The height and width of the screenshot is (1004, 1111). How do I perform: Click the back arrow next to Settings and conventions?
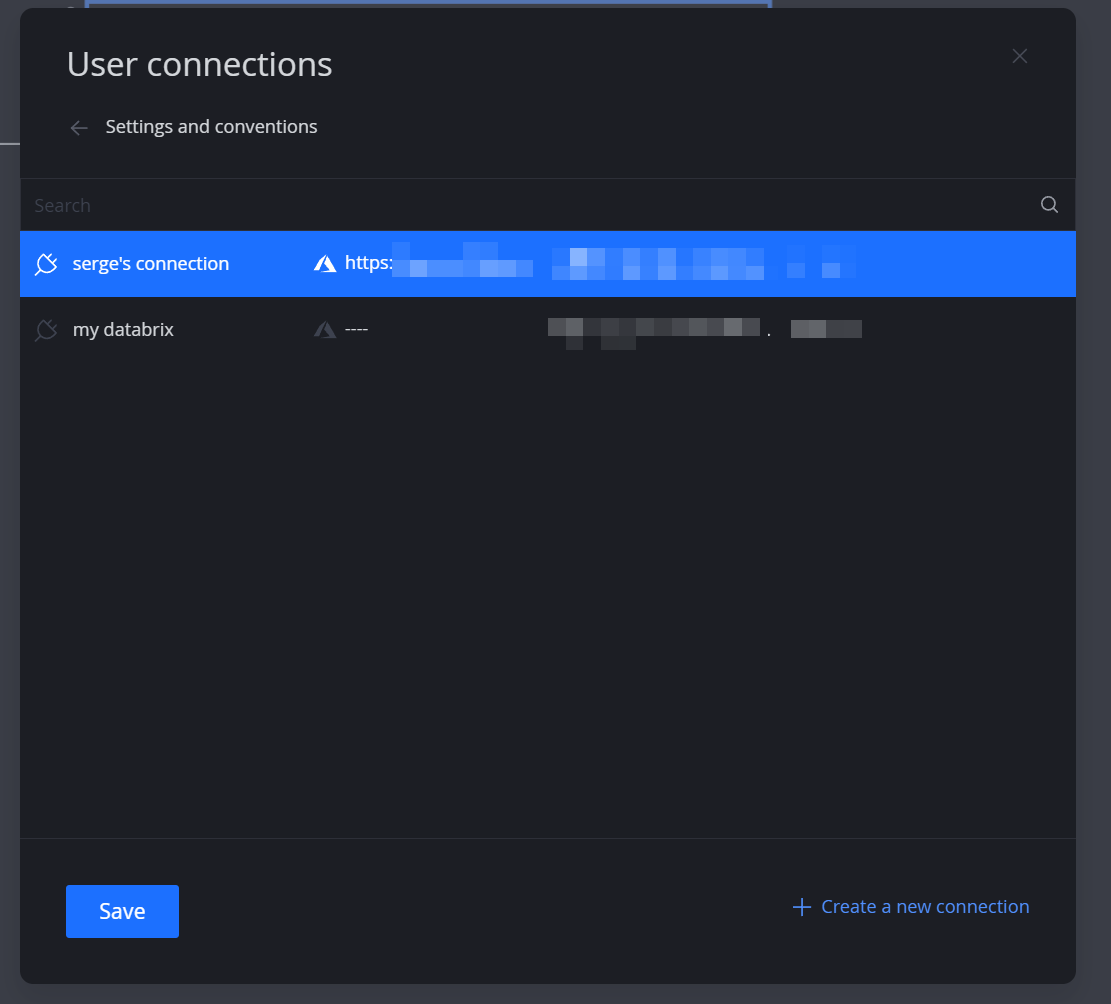(x=78, y=127)
